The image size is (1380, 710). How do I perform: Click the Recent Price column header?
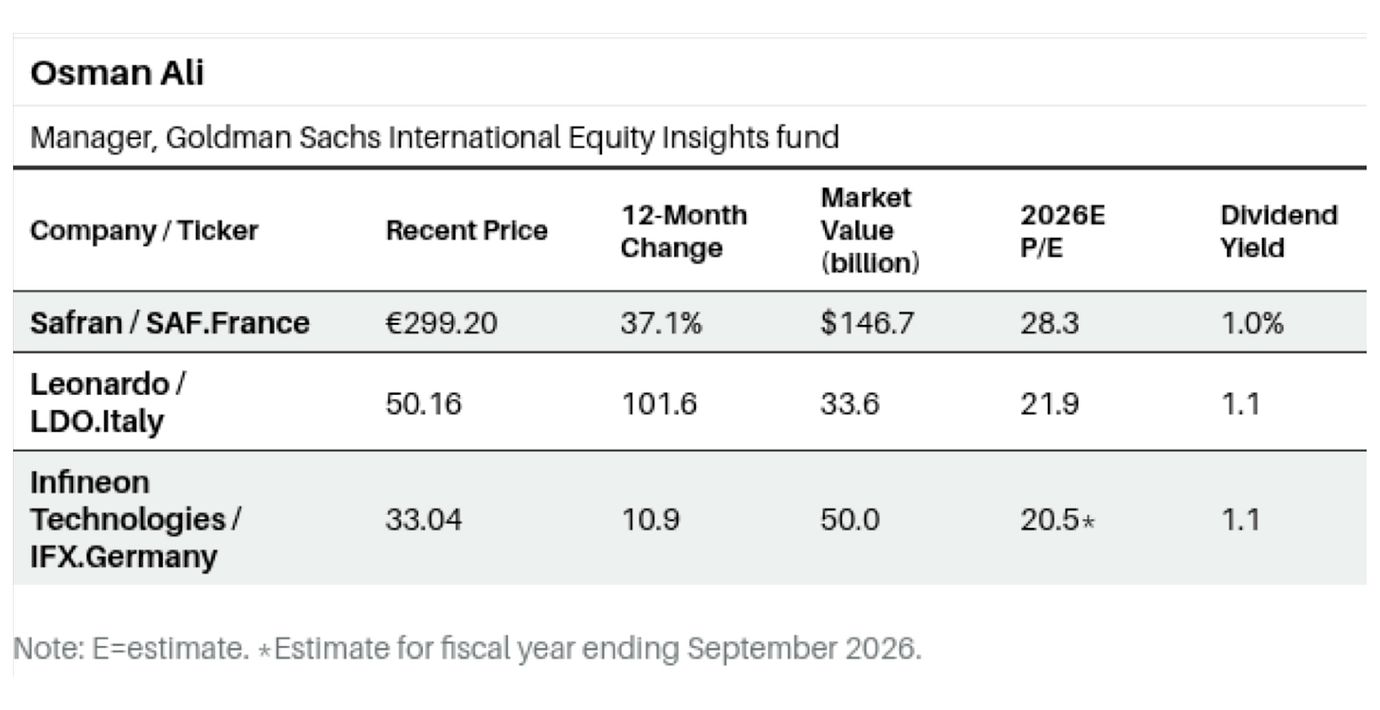[x=467, y=231]
